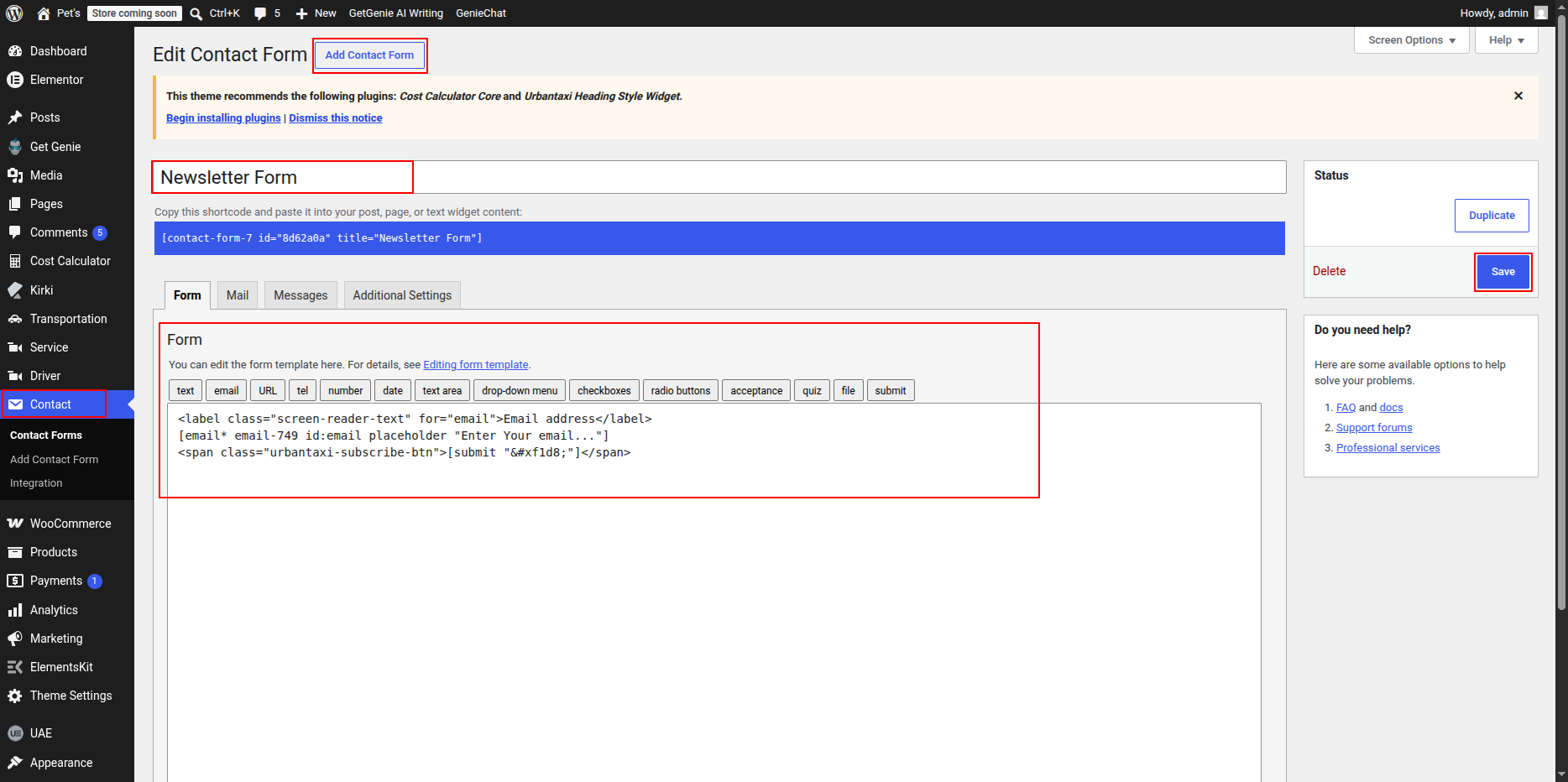
Task: Click the Posts pin icon
Action: click(x=15, y=117)
